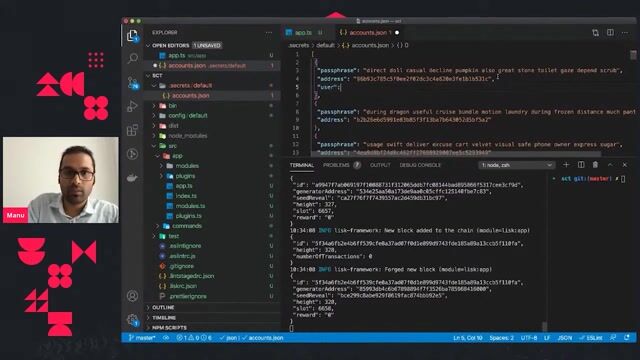Open the Source Control view icon
640x360 pixels.
(x=133, y=83)
